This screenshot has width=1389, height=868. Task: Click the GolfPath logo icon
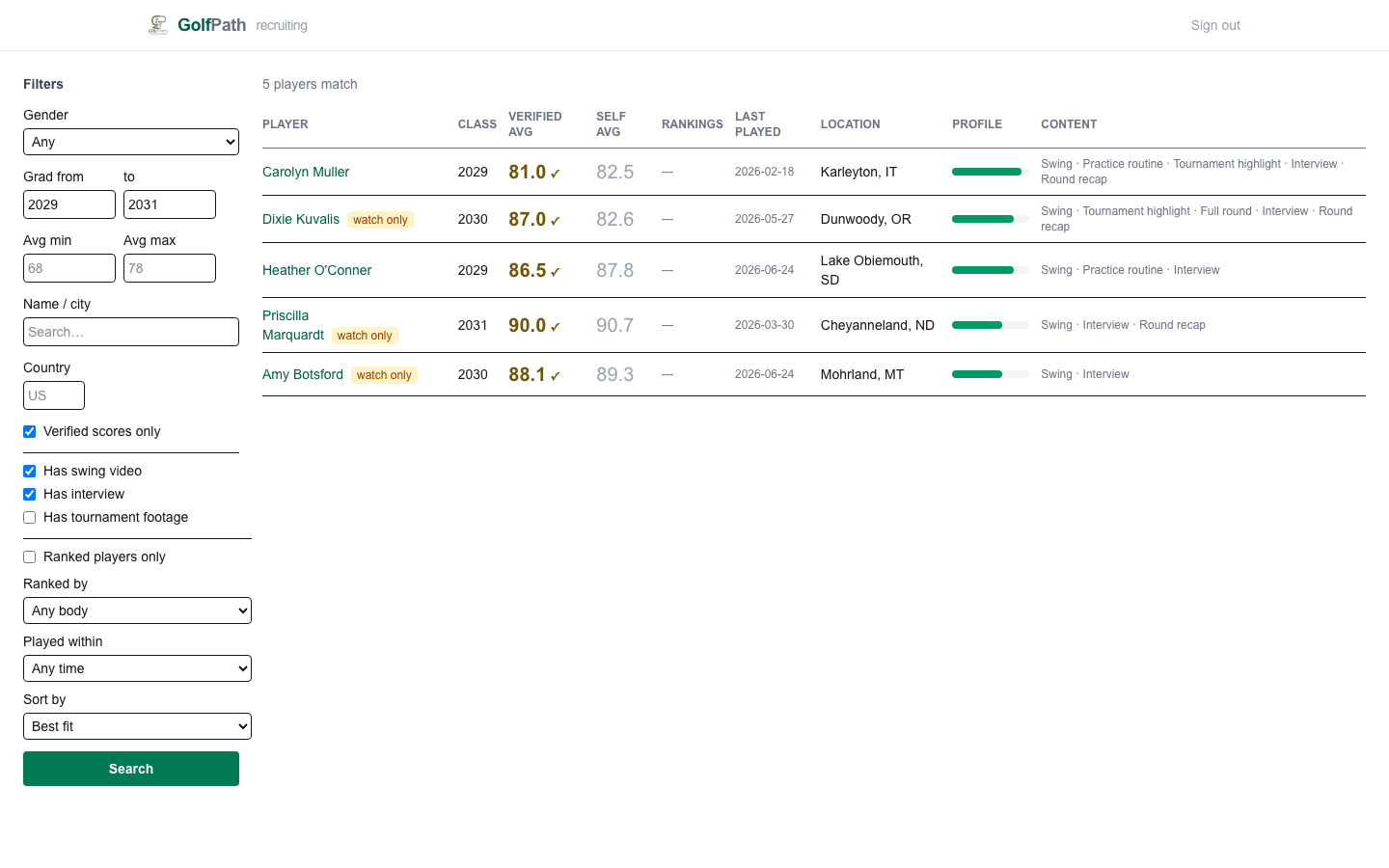(158, 25)
